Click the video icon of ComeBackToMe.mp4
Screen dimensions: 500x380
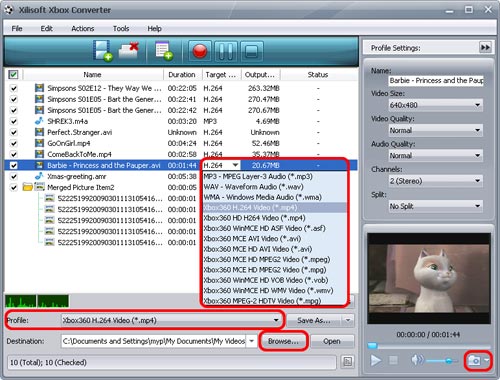(x=39, y=154)
